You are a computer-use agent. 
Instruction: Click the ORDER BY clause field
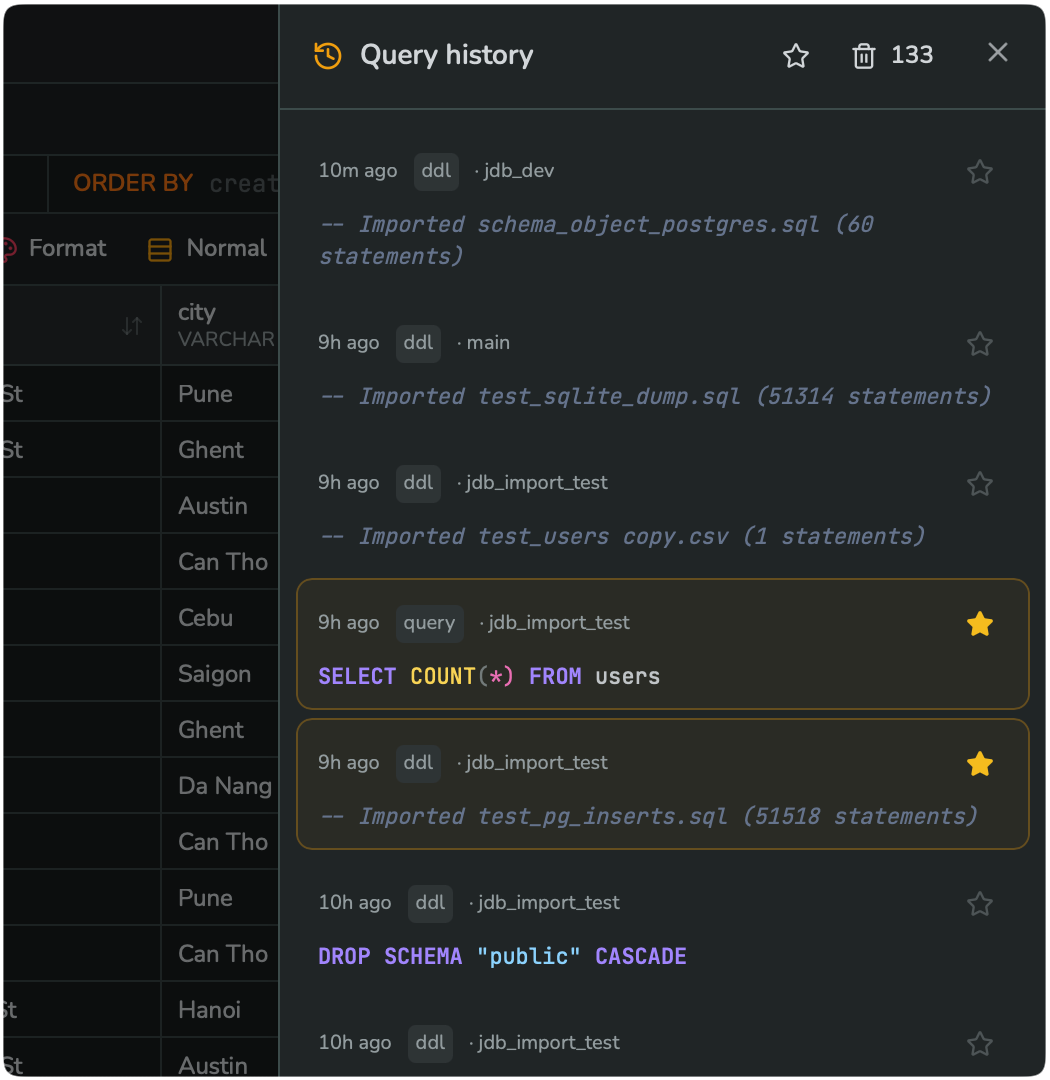coord(164,183)
